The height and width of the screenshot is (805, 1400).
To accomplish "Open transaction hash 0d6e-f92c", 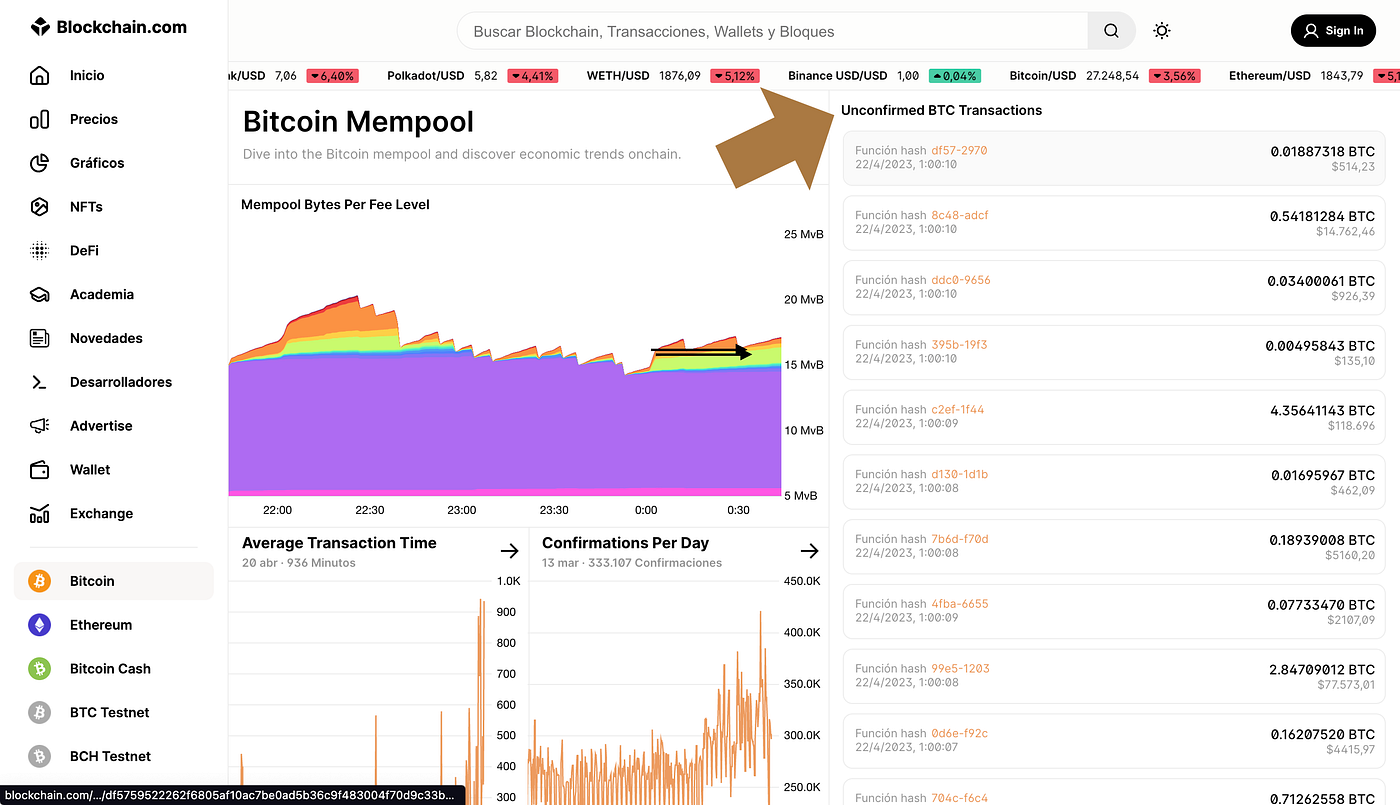I will (959, 733).
